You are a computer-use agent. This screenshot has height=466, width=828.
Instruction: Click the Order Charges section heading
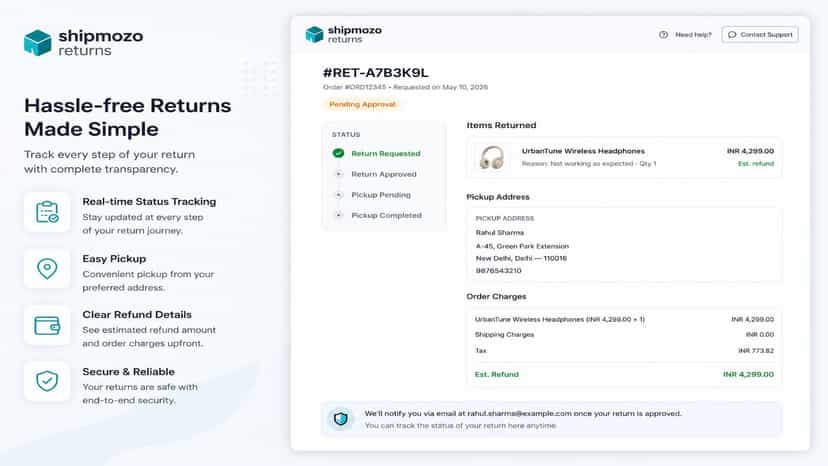496,296
